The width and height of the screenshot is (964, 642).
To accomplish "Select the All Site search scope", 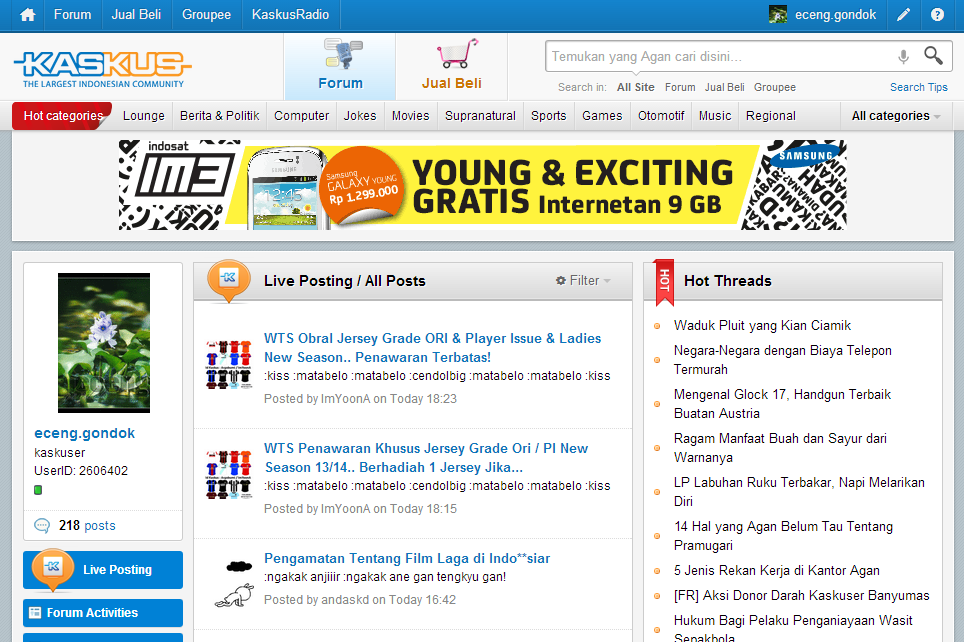I will (636, 87).
